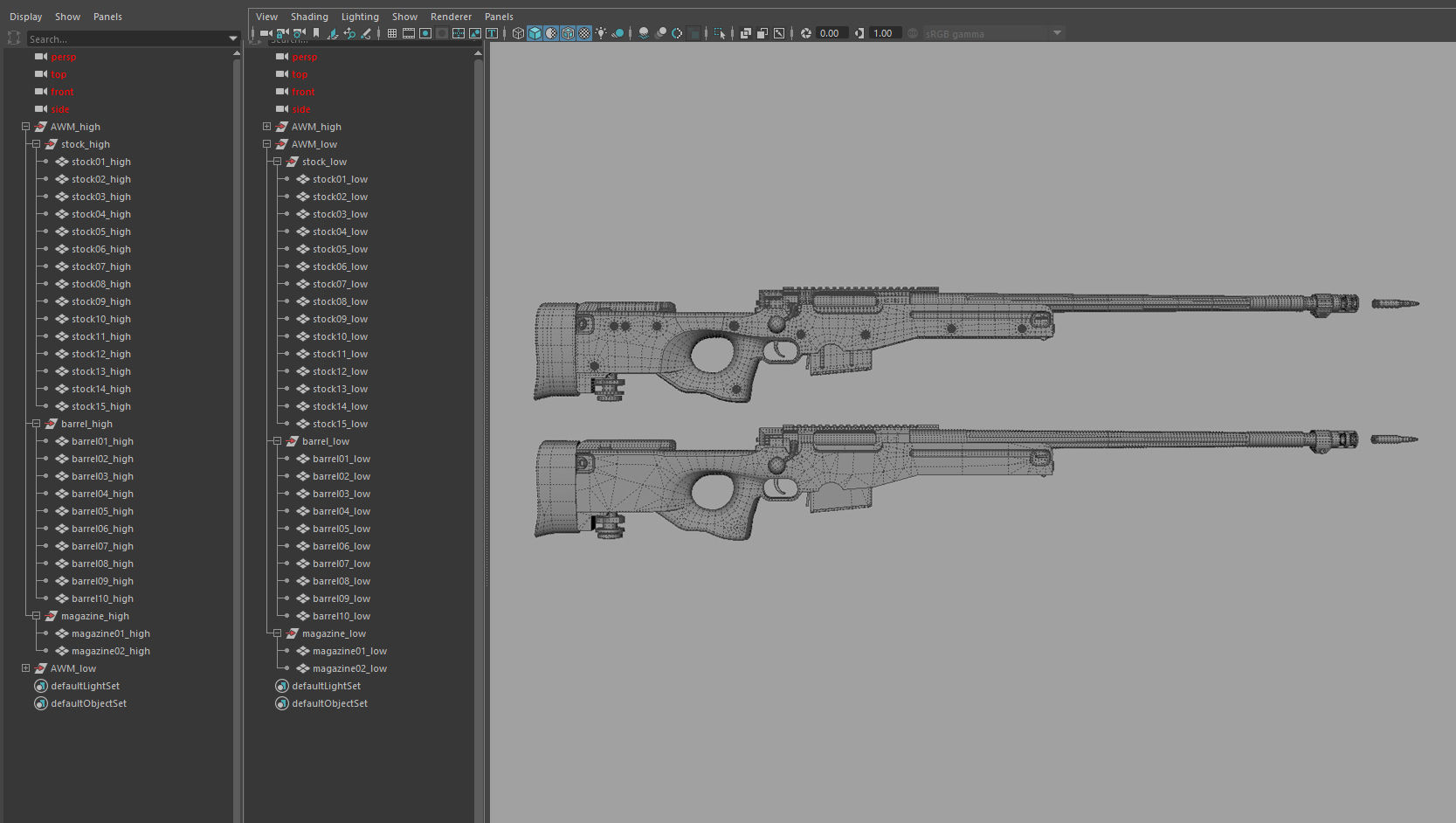Click the Image Plane icon
This screenshot has height=823, width=1456.
coord(333,33)
